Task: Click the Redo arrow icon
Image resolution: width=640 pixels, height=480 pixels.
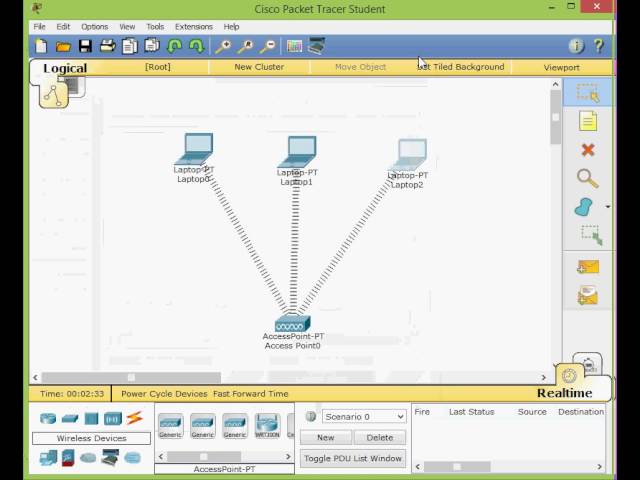Action: coord(197,46)
